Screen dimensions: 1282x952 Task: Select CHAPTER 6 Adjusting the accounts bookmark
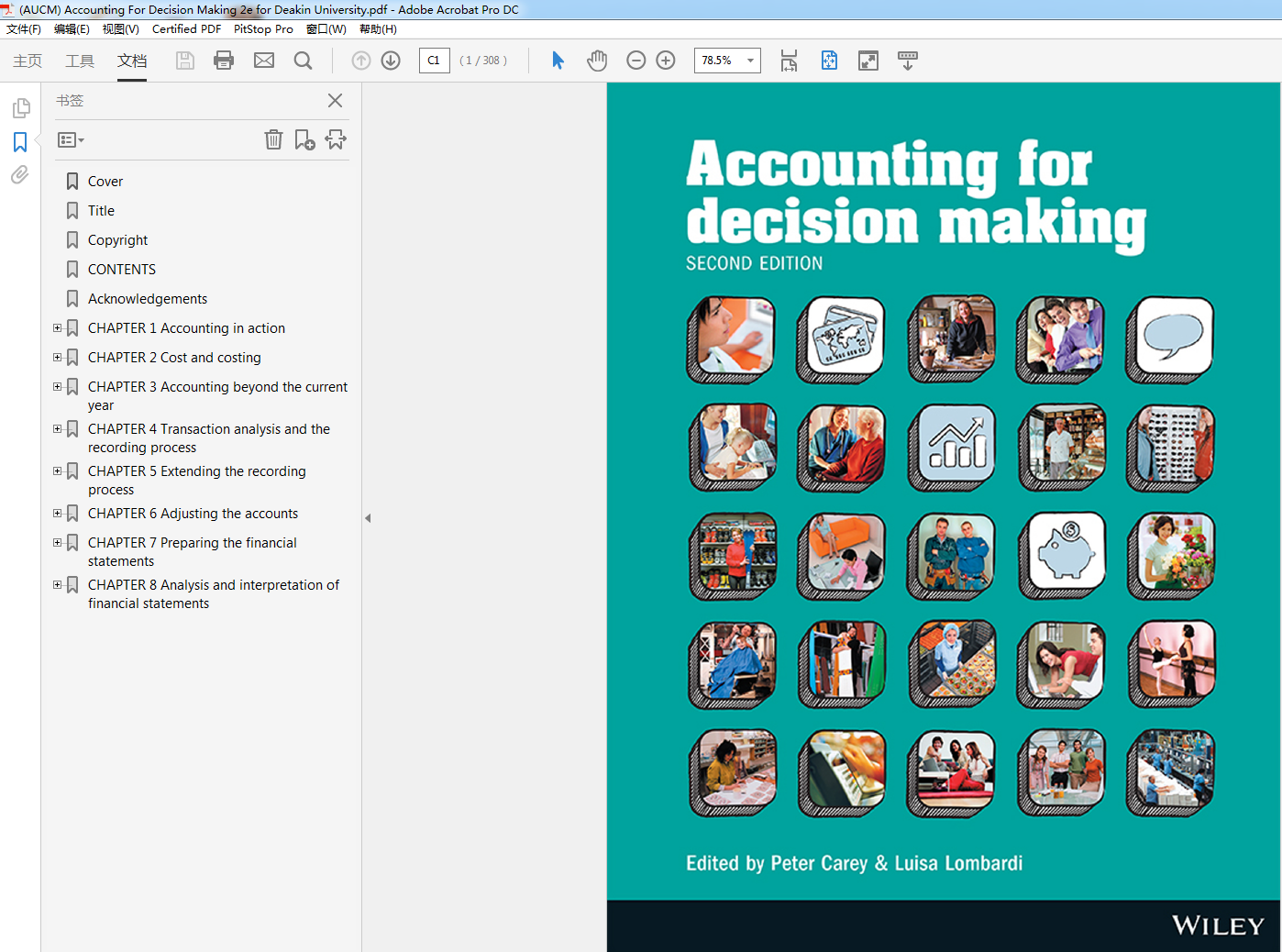click(193, 514)
